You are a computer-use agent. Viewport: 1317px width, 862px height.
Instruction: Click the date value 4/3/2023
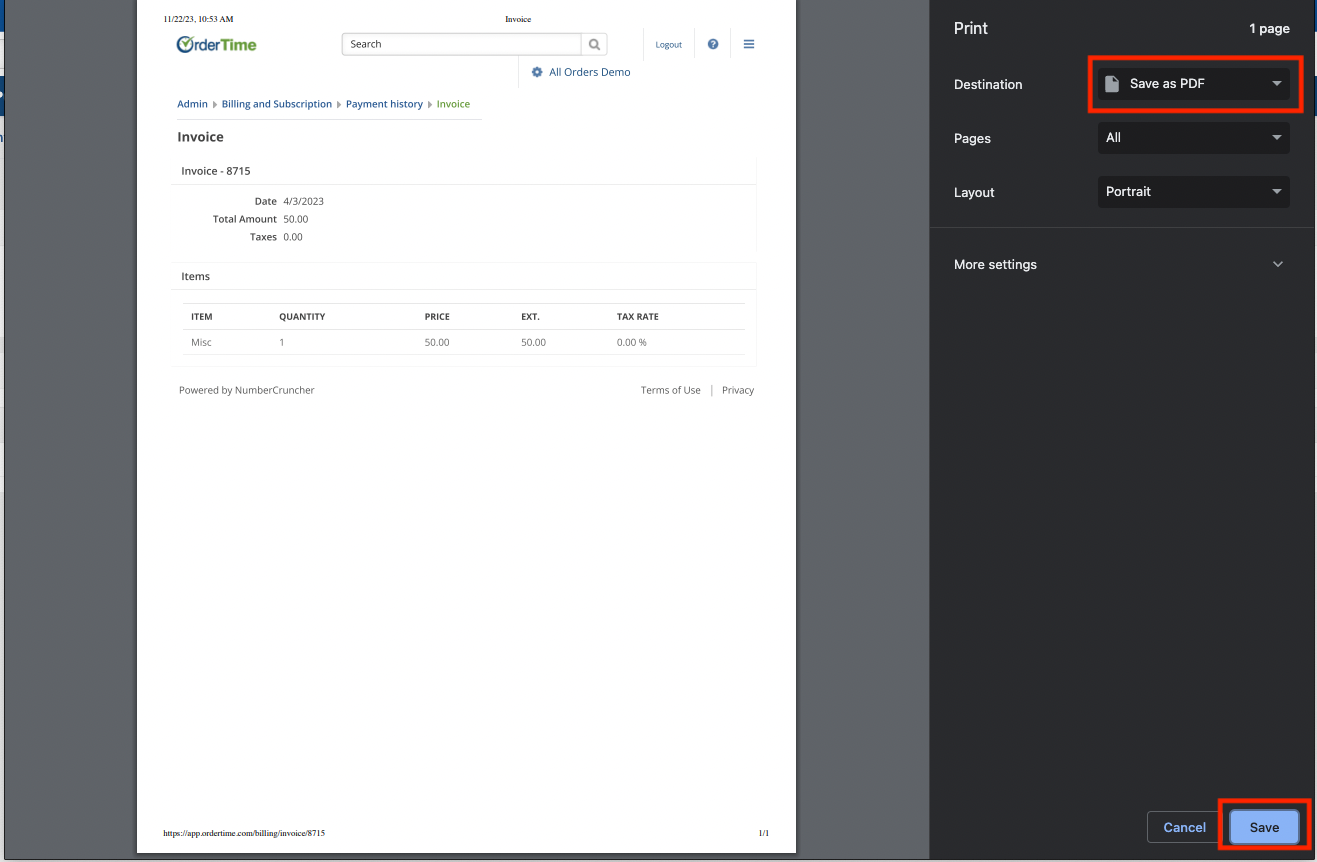(304, 201)
